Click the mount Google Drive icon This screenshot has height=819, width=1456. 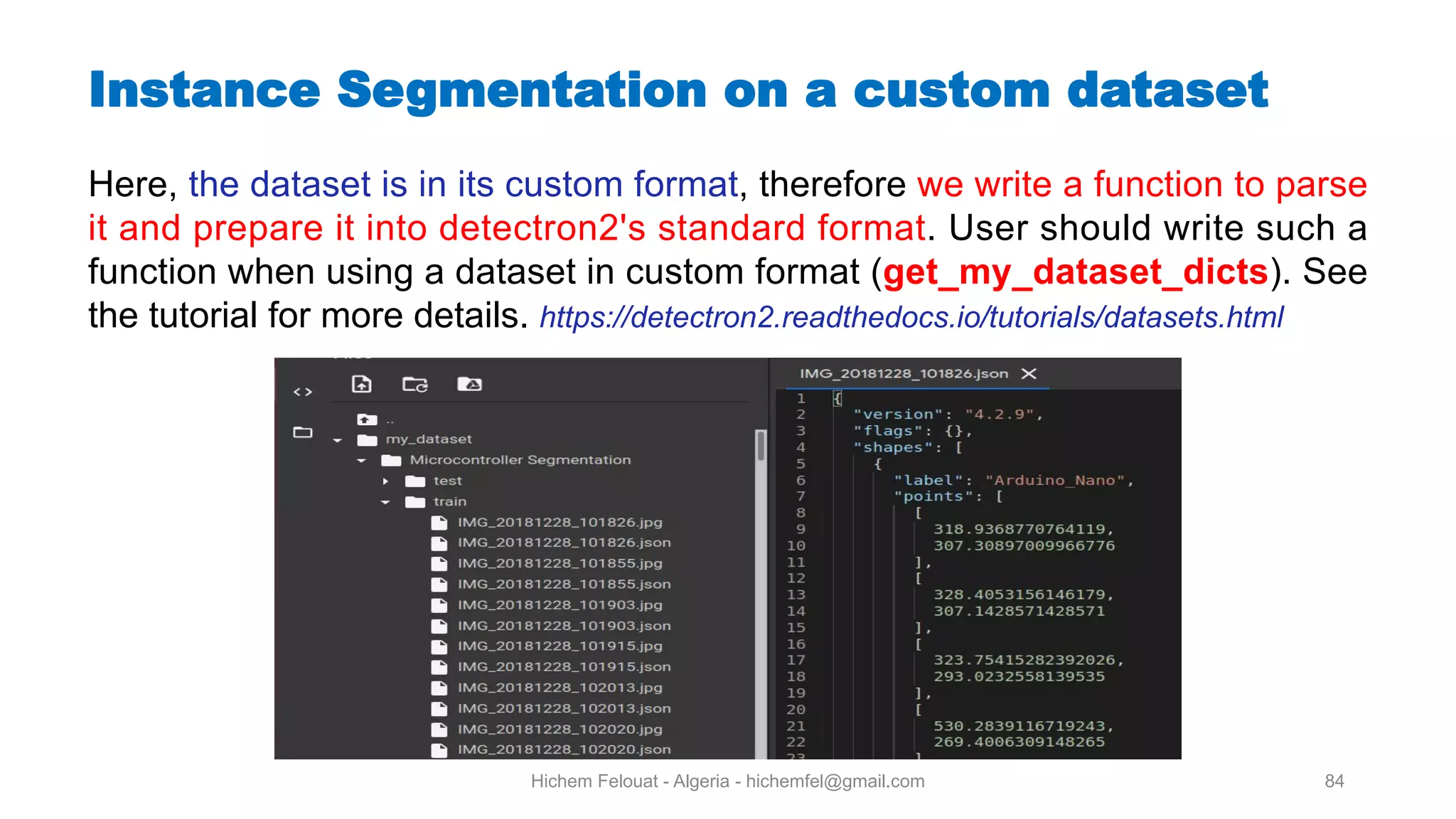(469, 385)
